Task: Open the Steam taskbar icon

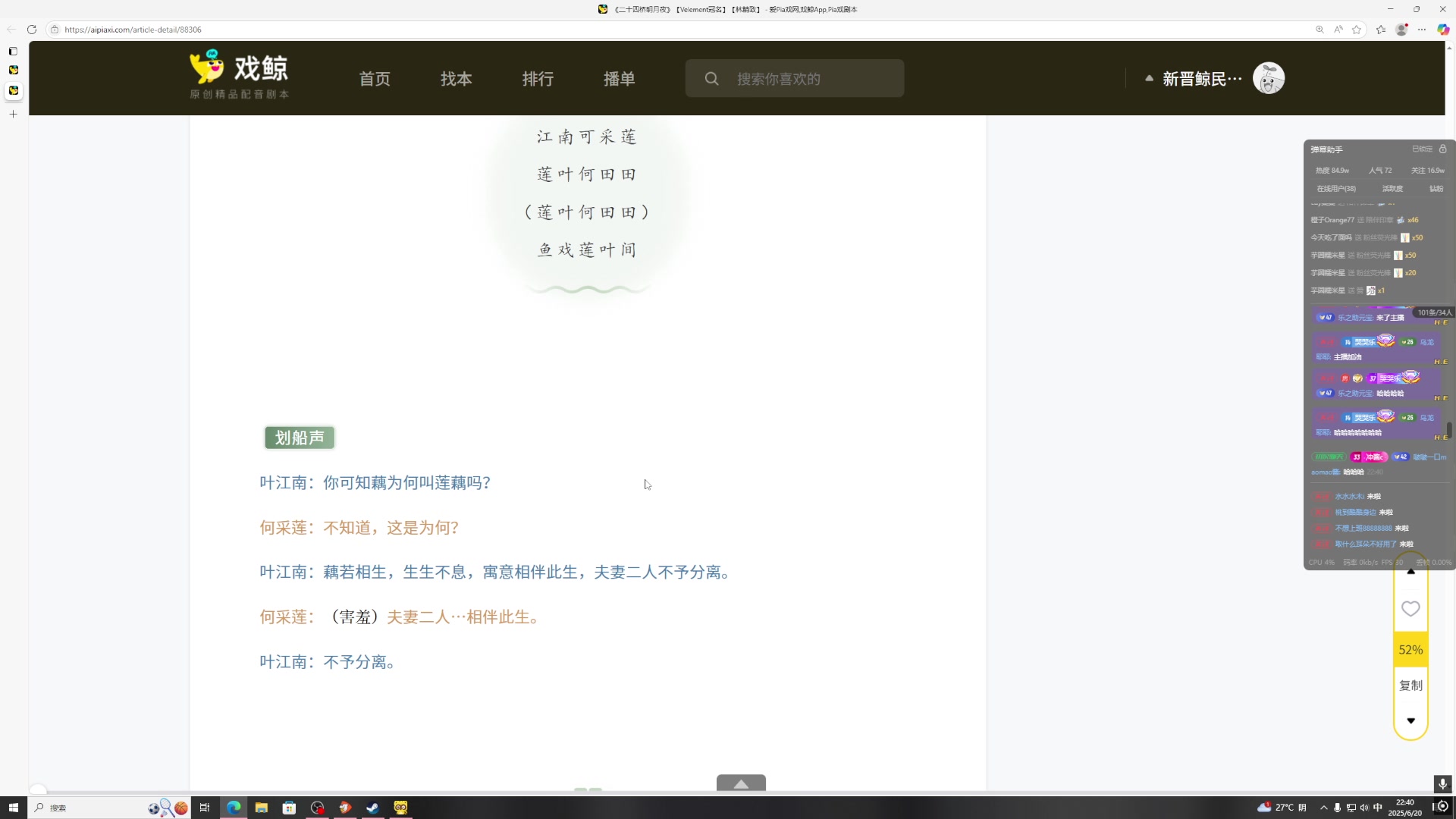Action: click(x=372, y=808)
